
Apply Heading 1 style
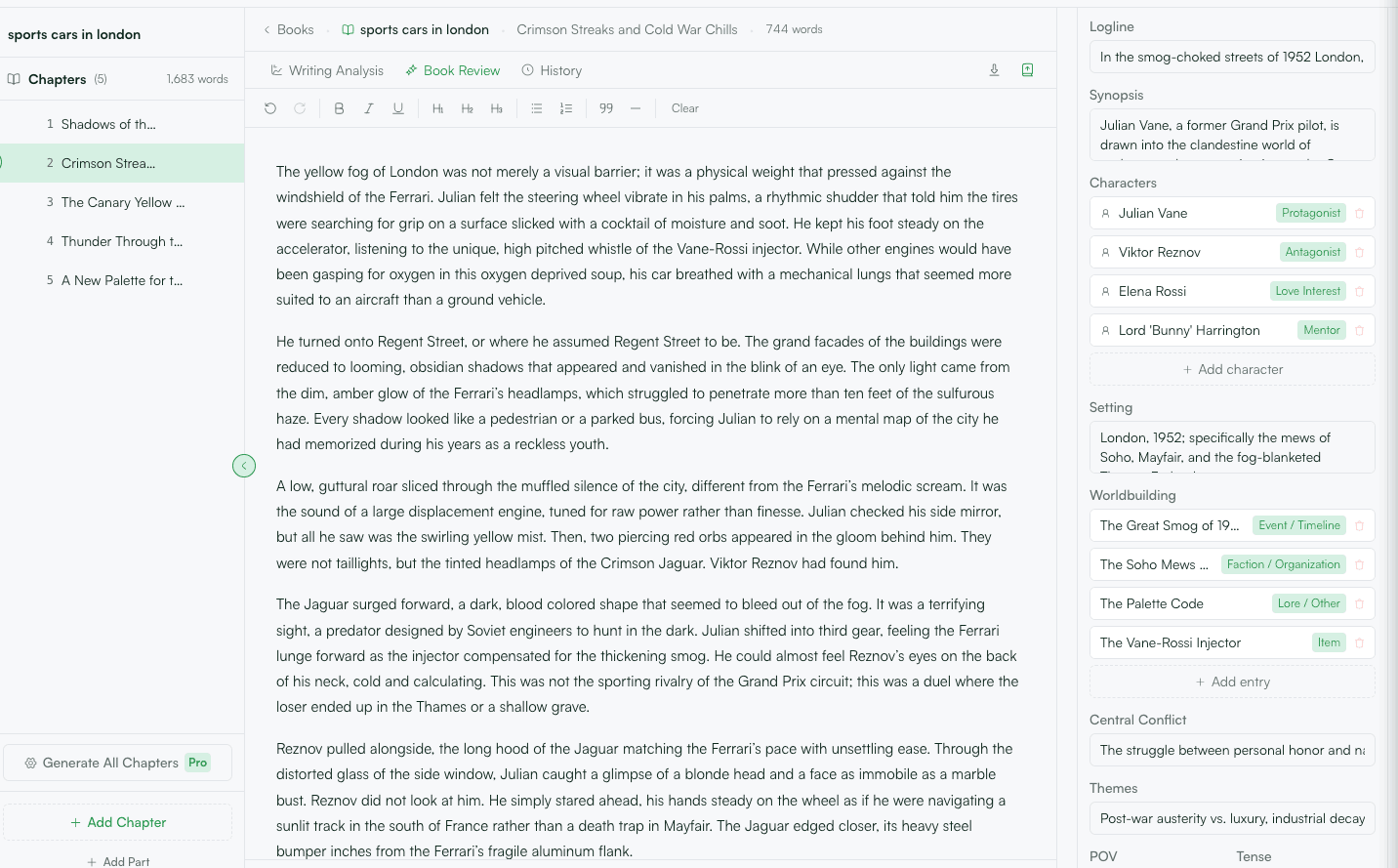437,108
